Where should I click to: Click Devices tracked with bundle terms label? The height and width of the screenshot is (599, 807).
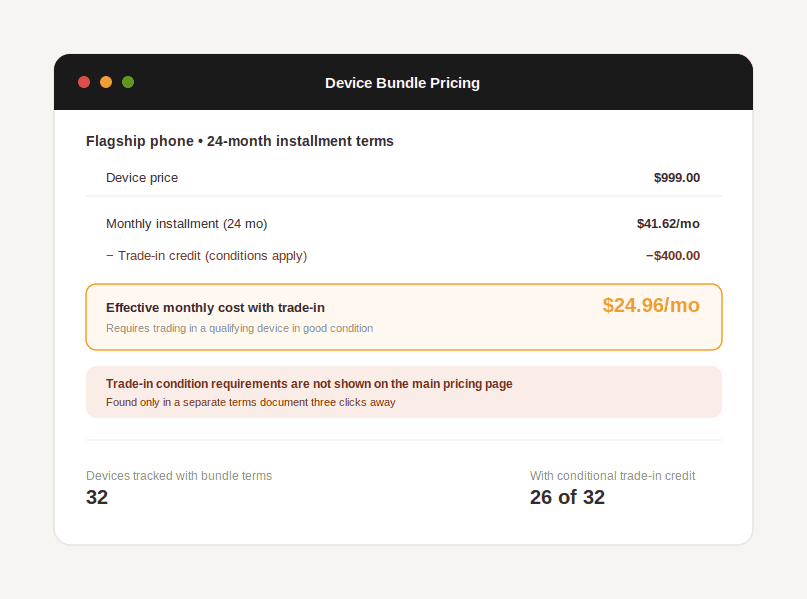click(x=179, y=476)
